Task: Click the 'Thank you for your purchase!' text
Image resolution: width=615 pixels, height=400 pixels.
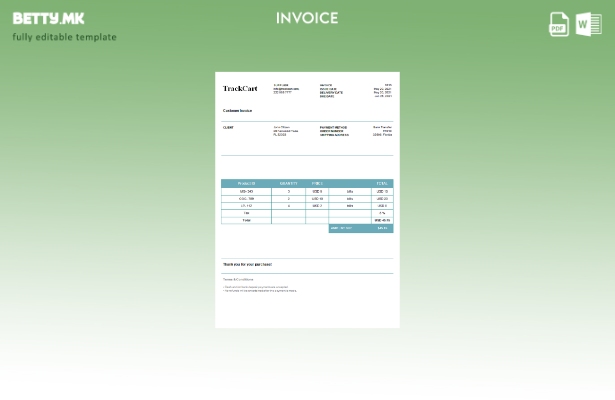Action: (x=247, y=264)
